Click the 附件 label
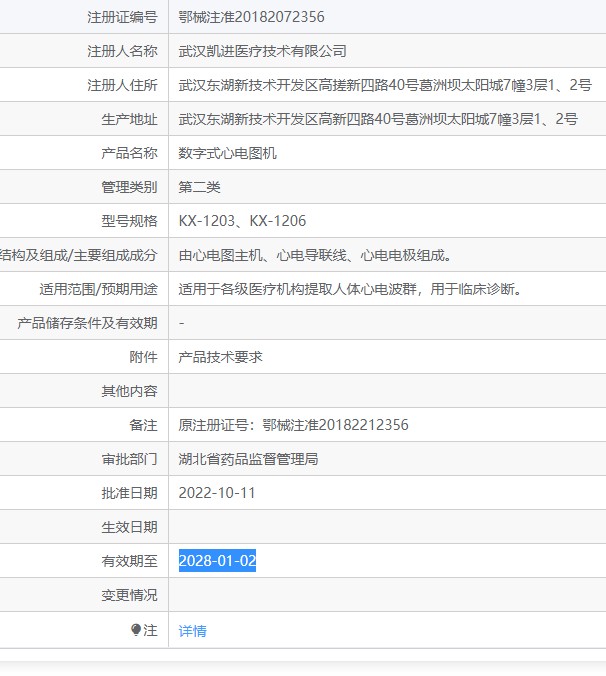 (144, 357)
